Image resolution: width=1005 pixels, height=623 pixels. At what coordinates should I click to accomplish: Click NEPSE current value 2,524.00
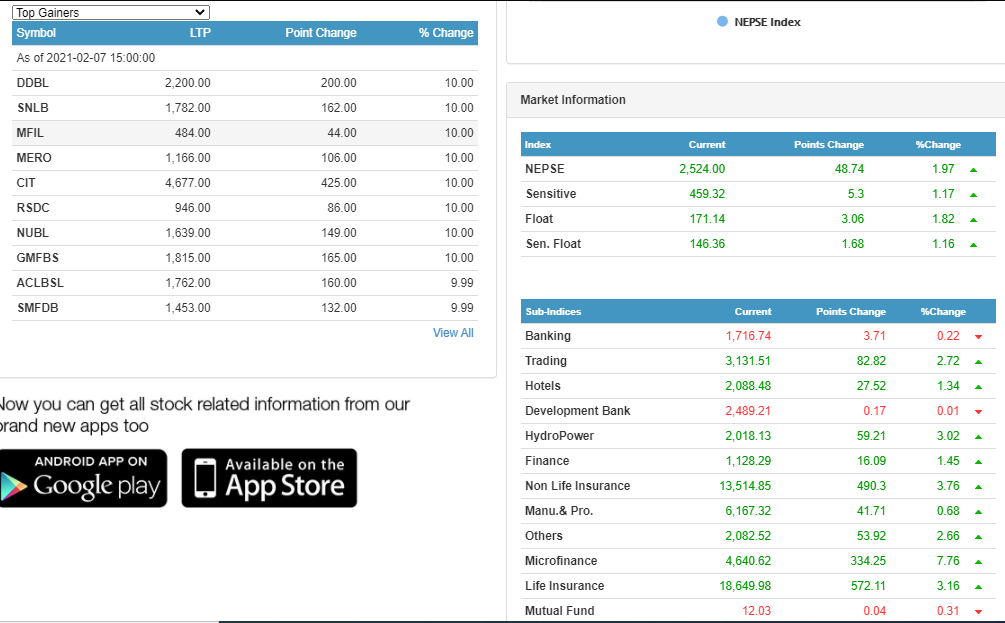702,169
